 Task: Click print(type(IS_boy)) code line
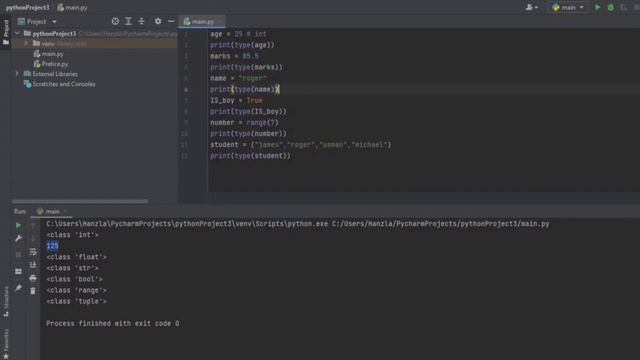tap(248, 111)
